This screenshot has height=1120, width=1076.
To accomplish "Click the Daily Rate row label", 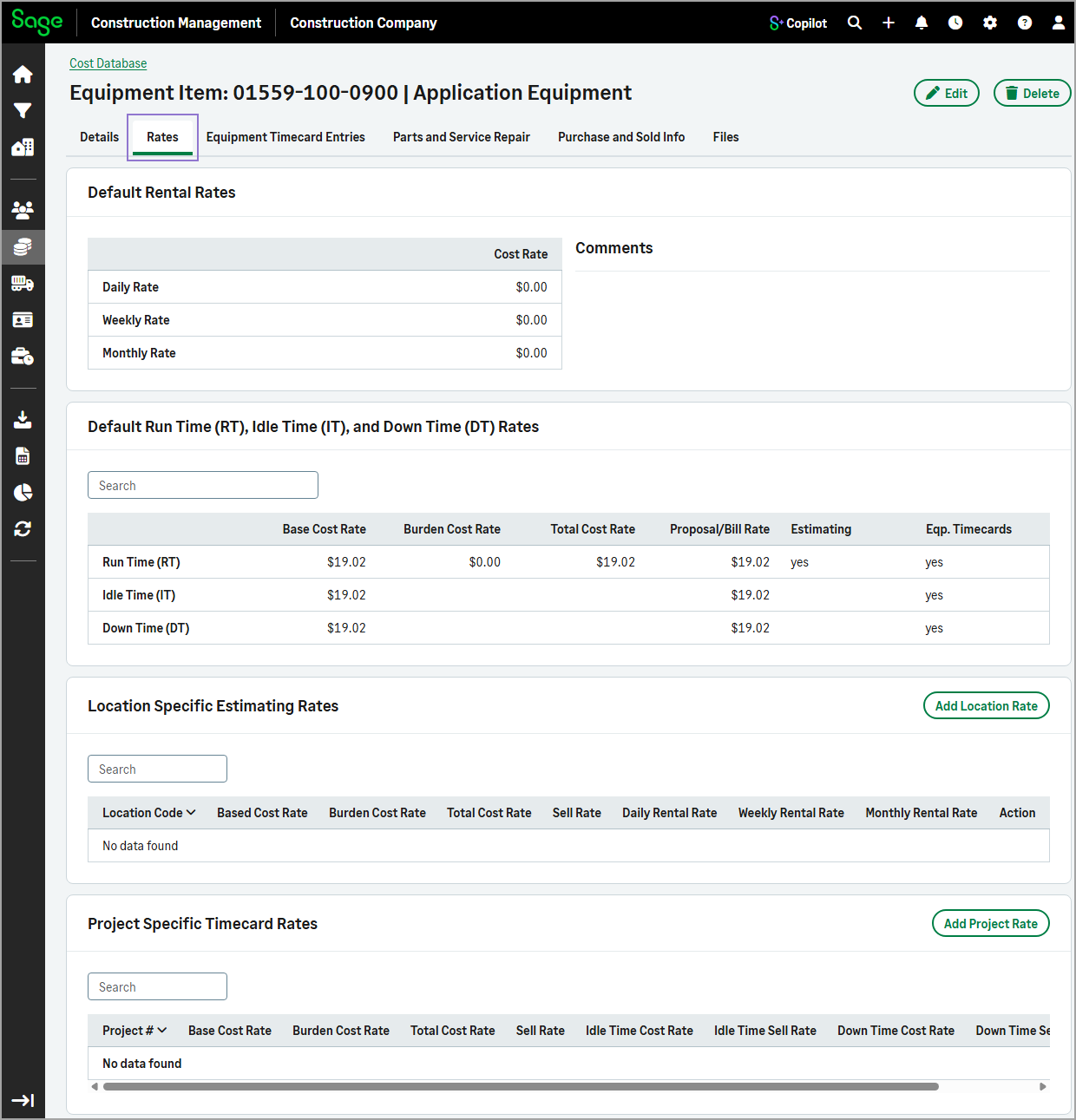I will click(130, 287).
